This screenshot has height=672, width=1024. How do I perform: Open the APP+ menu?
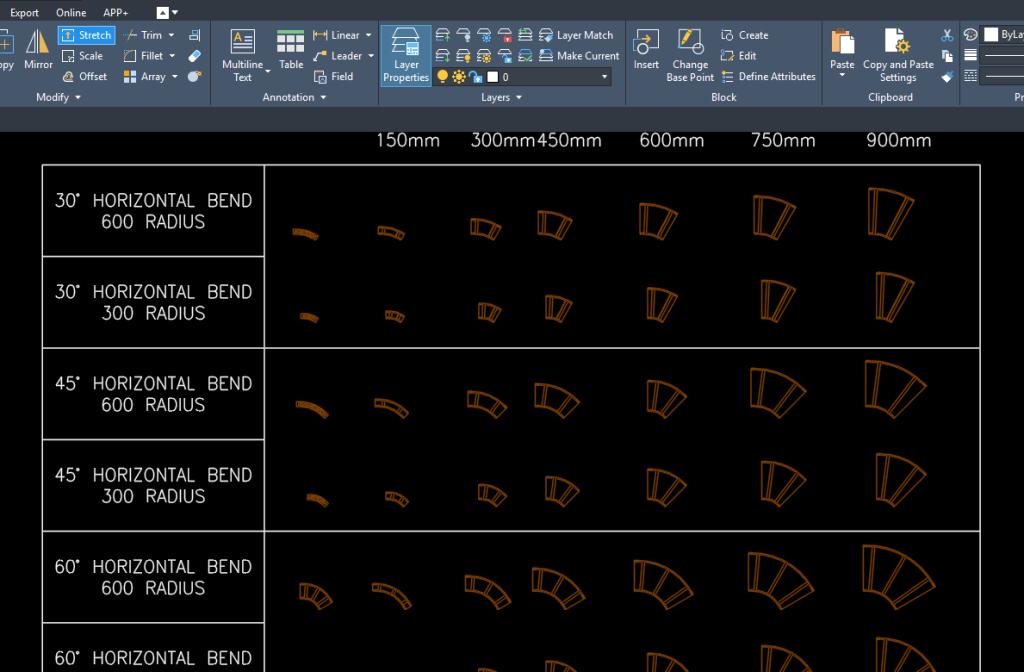pos(115,12)
